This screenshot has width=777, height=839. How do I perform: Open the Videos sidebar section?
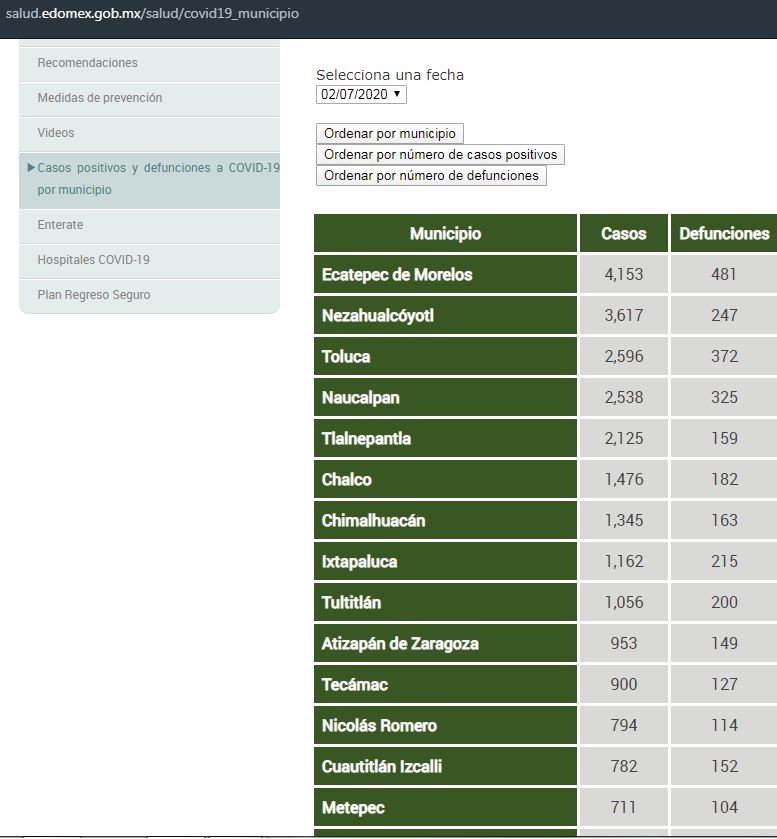click(56, 133)
